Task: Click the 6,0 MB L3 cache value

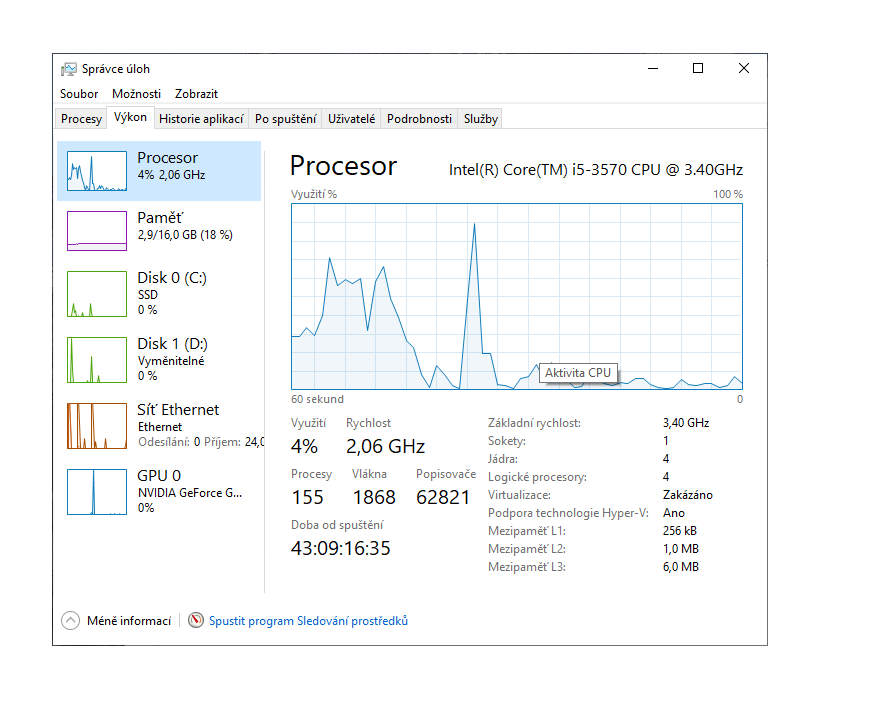Action: (680, 567)
